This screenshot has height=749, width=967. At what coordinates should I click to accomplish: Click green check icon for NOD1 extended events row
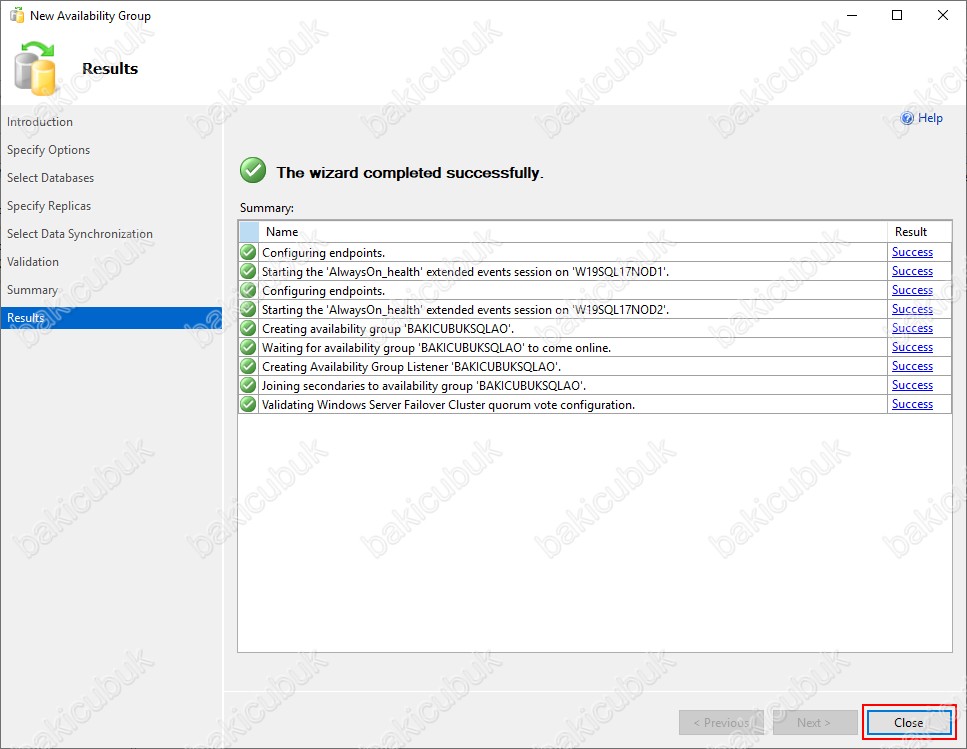(248, 271)
